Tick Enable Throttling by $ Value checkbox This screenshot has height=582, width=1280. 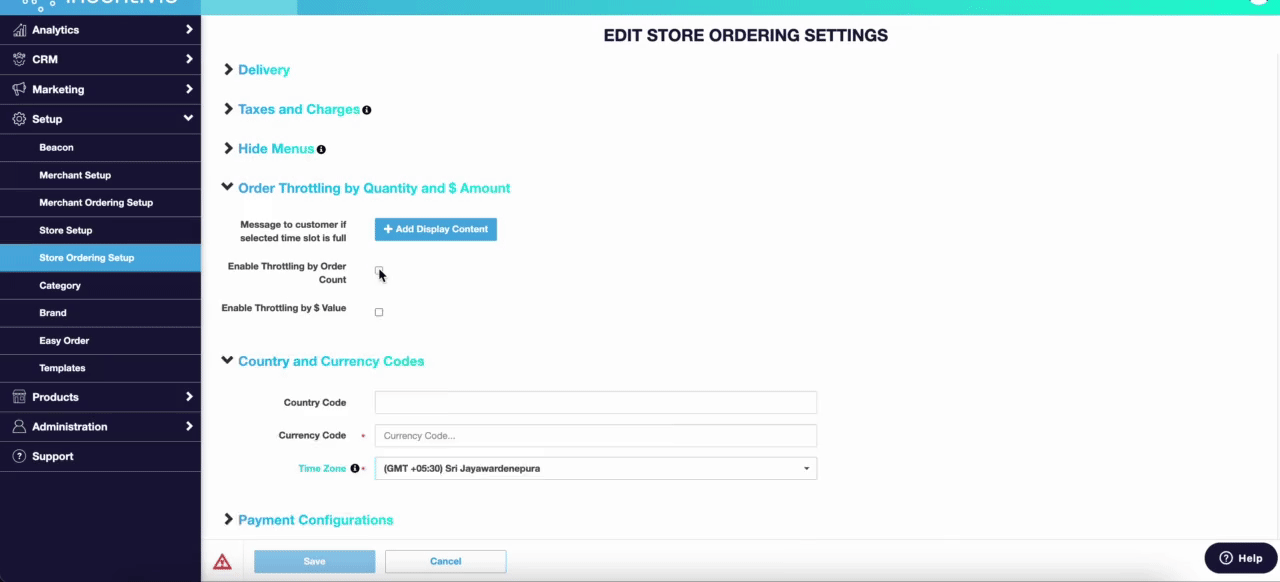pyautogui.click(x=379, y=312)
